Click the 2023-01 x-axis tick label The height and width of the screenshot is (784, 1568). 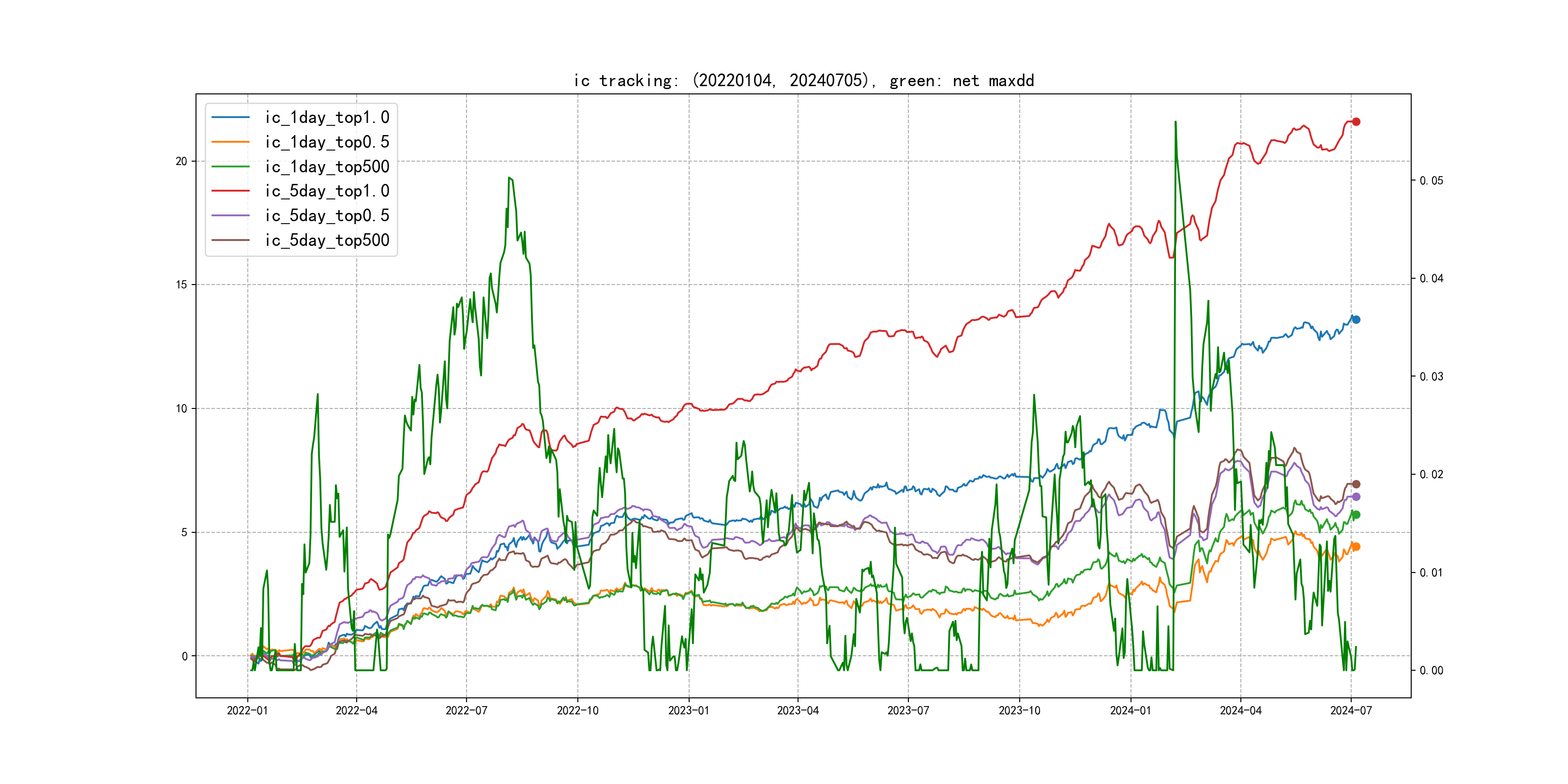pos(689,710)
